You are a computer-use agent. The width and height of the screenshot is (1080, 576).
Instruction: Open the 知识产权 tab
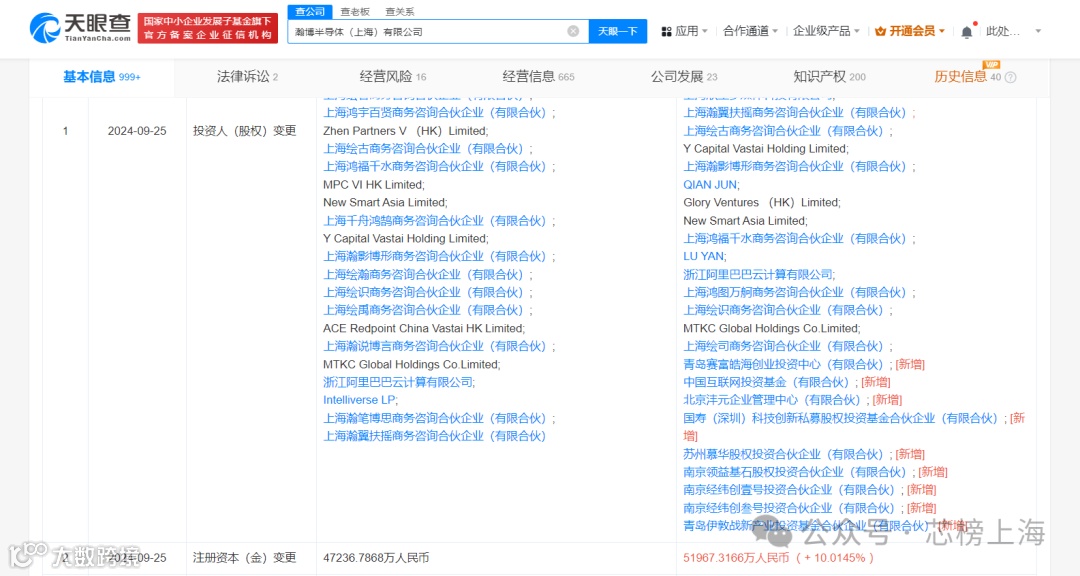point(829,76)
